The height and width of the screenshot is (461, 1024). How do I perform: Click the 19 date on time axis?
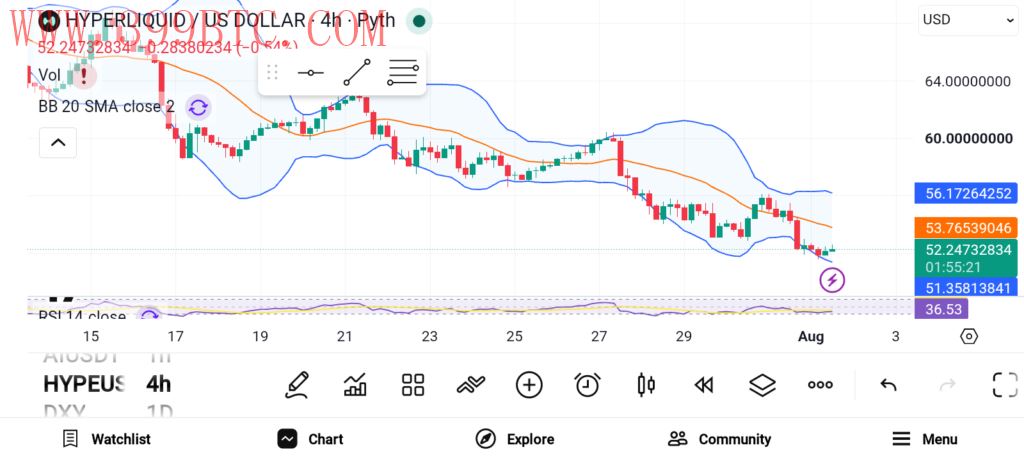[260, 337]
